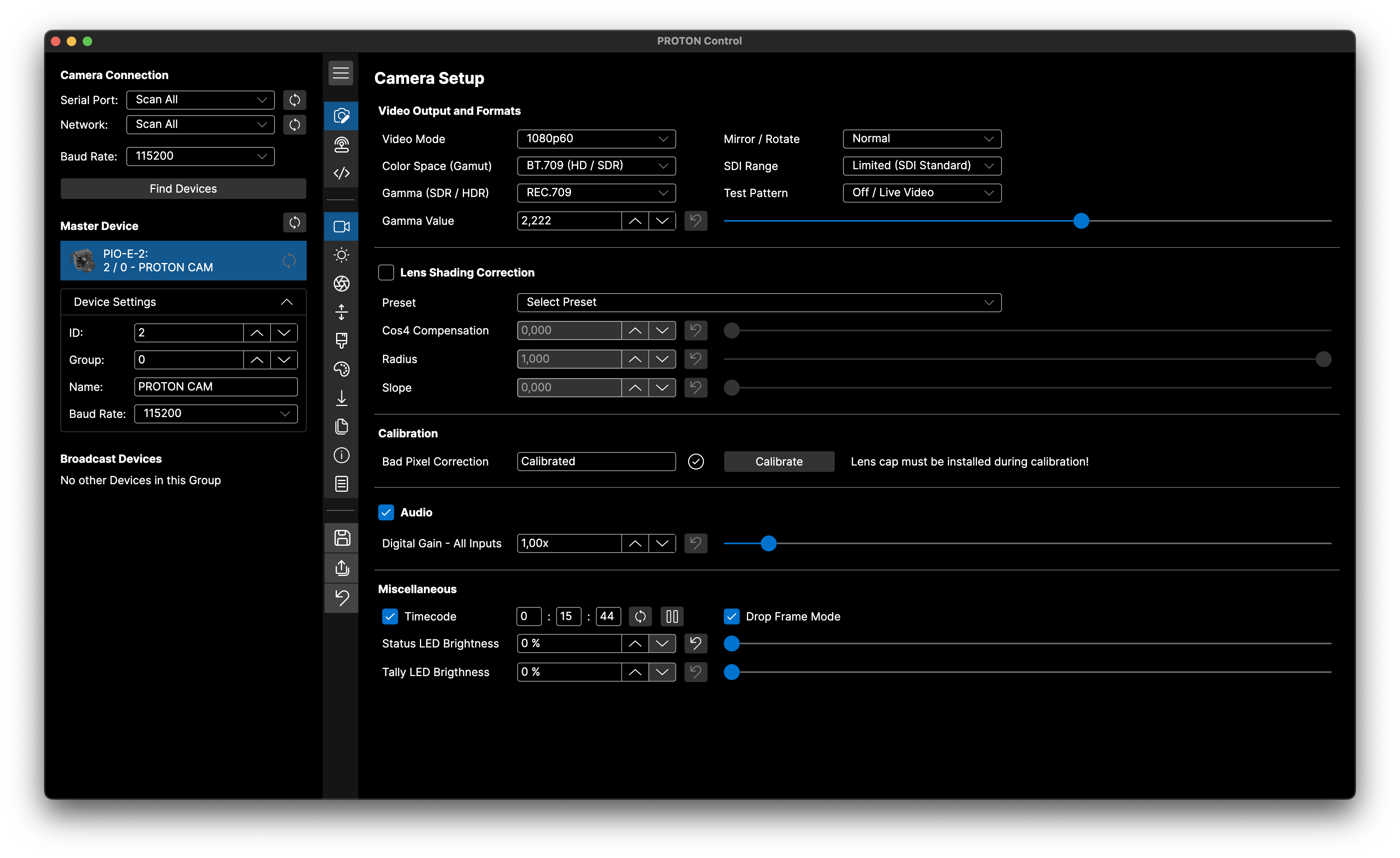Open the color palette icon in sidebar

pos(341,369)
